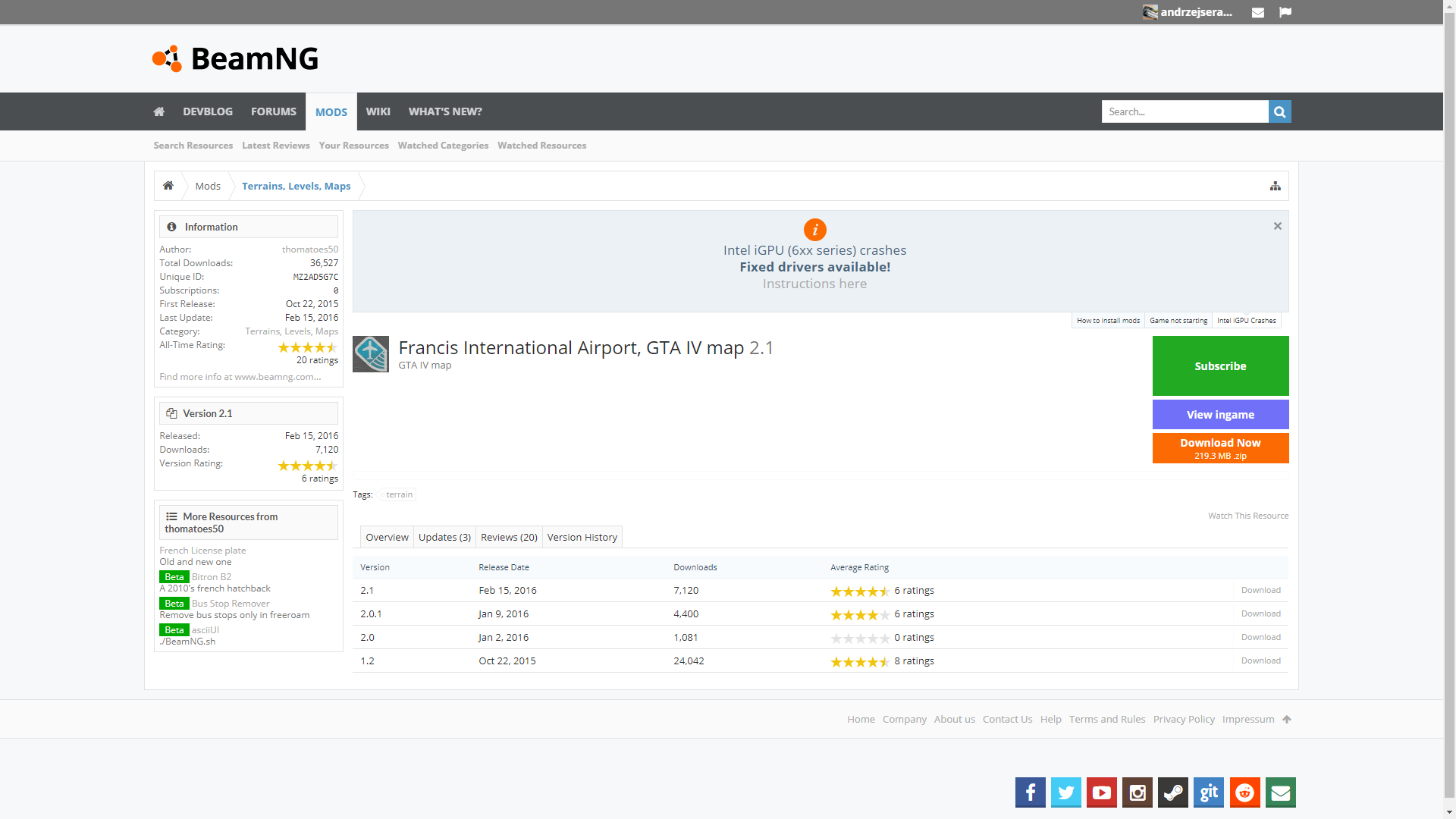Open the inbox envelope icon
1456x819 pixels.
(1257, 12)
